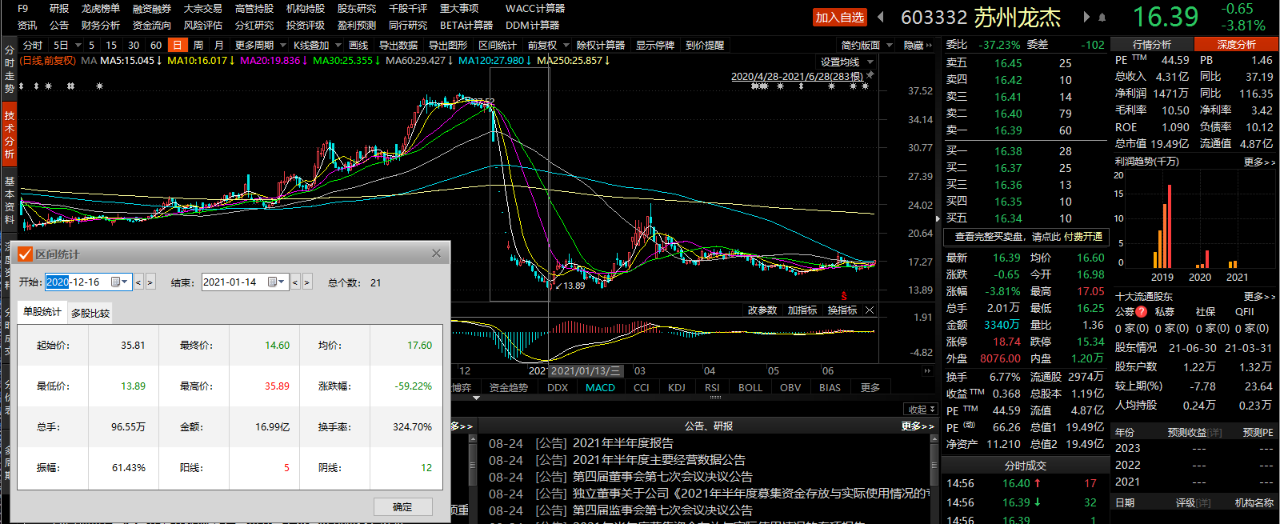The height and width of the screenshot is (524, 1280).
Task: Close the indicator panel X icon
Action: [870, 310]
